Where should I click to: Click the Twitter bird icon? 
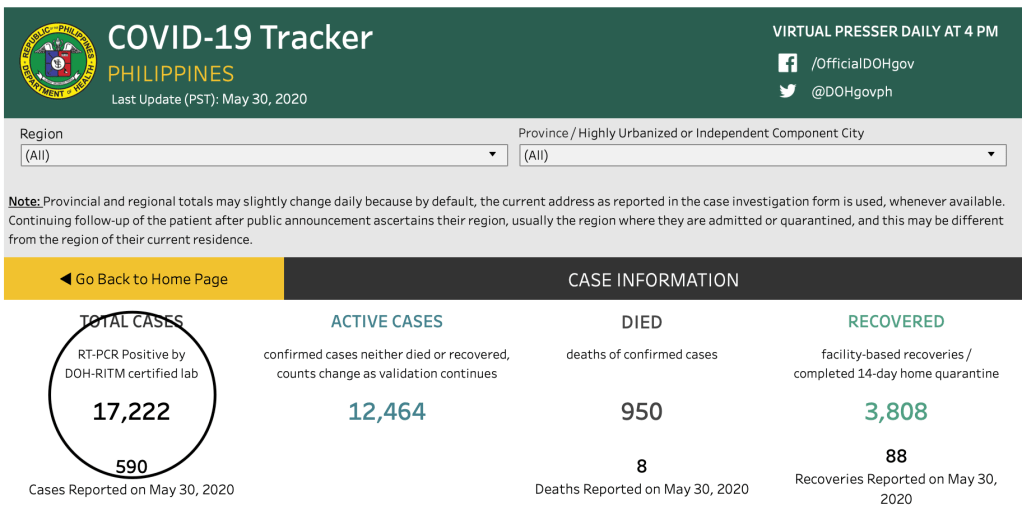788,91
